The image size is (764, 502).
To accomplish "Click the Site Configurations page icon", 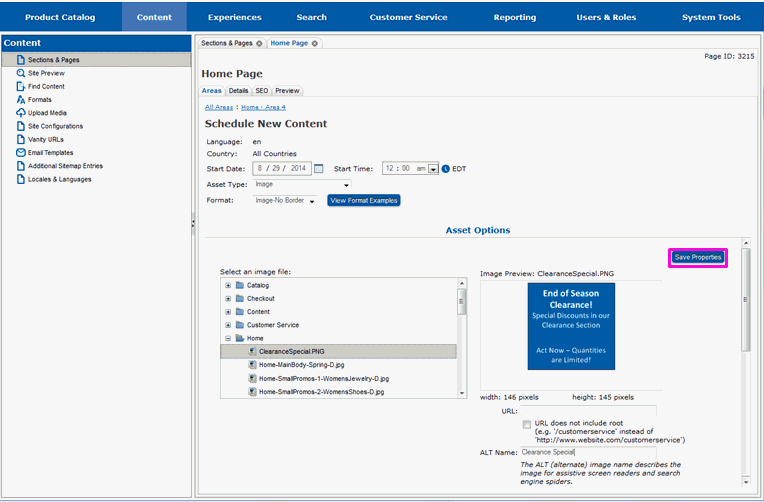I will (20, 126).
